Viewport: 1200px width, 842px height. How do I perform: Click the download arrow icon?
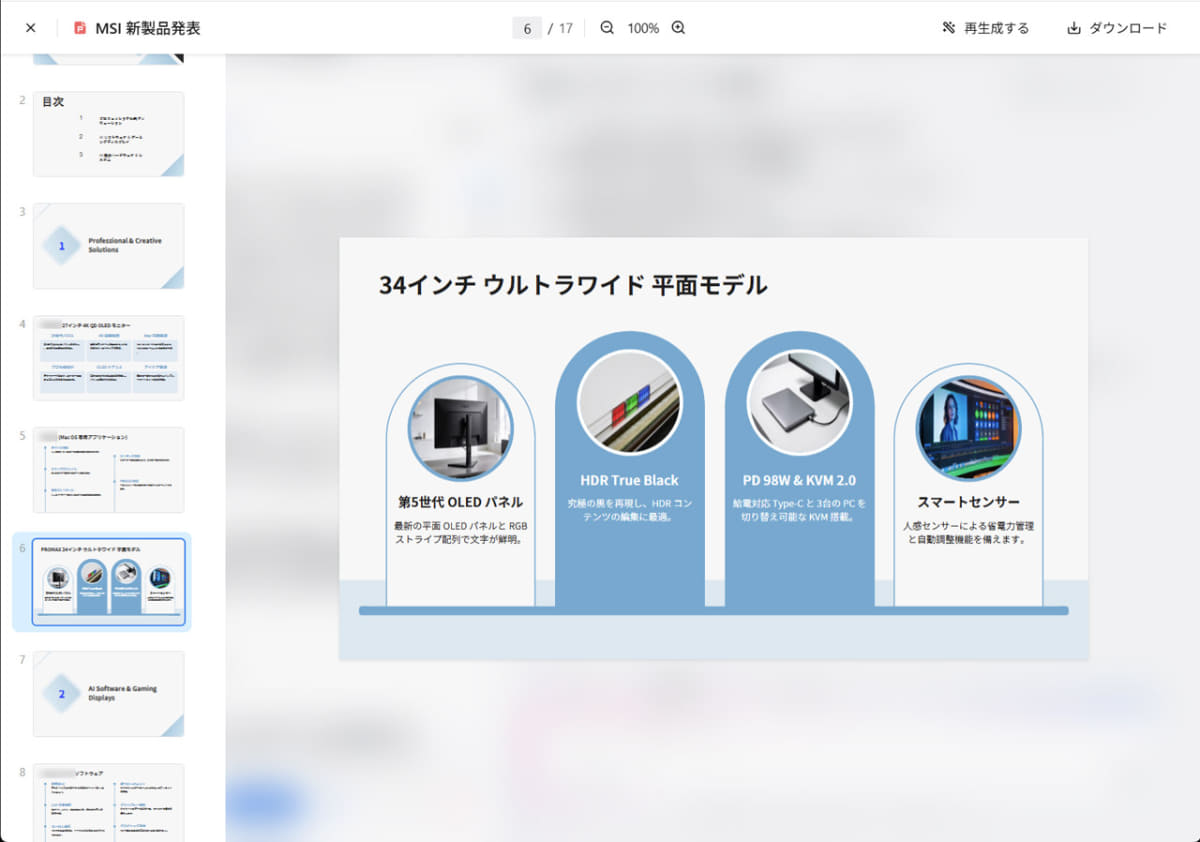point(1074,28)
